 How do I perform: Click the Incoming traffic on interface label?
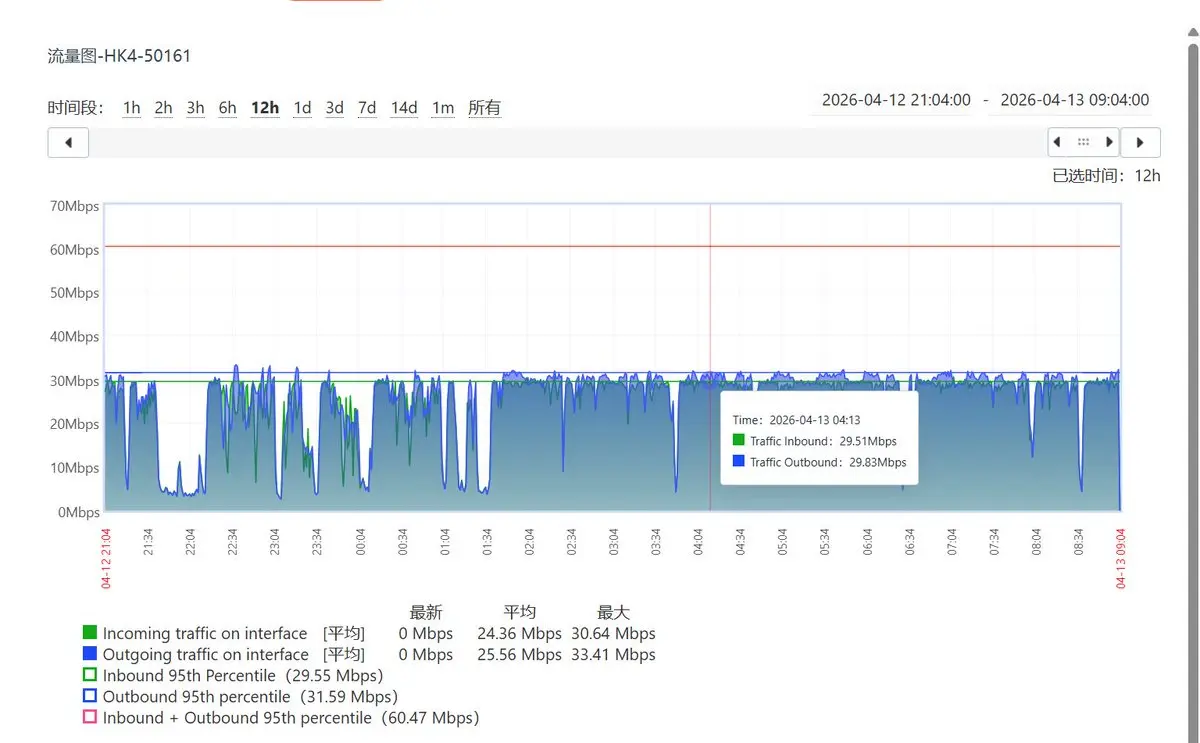205,633
